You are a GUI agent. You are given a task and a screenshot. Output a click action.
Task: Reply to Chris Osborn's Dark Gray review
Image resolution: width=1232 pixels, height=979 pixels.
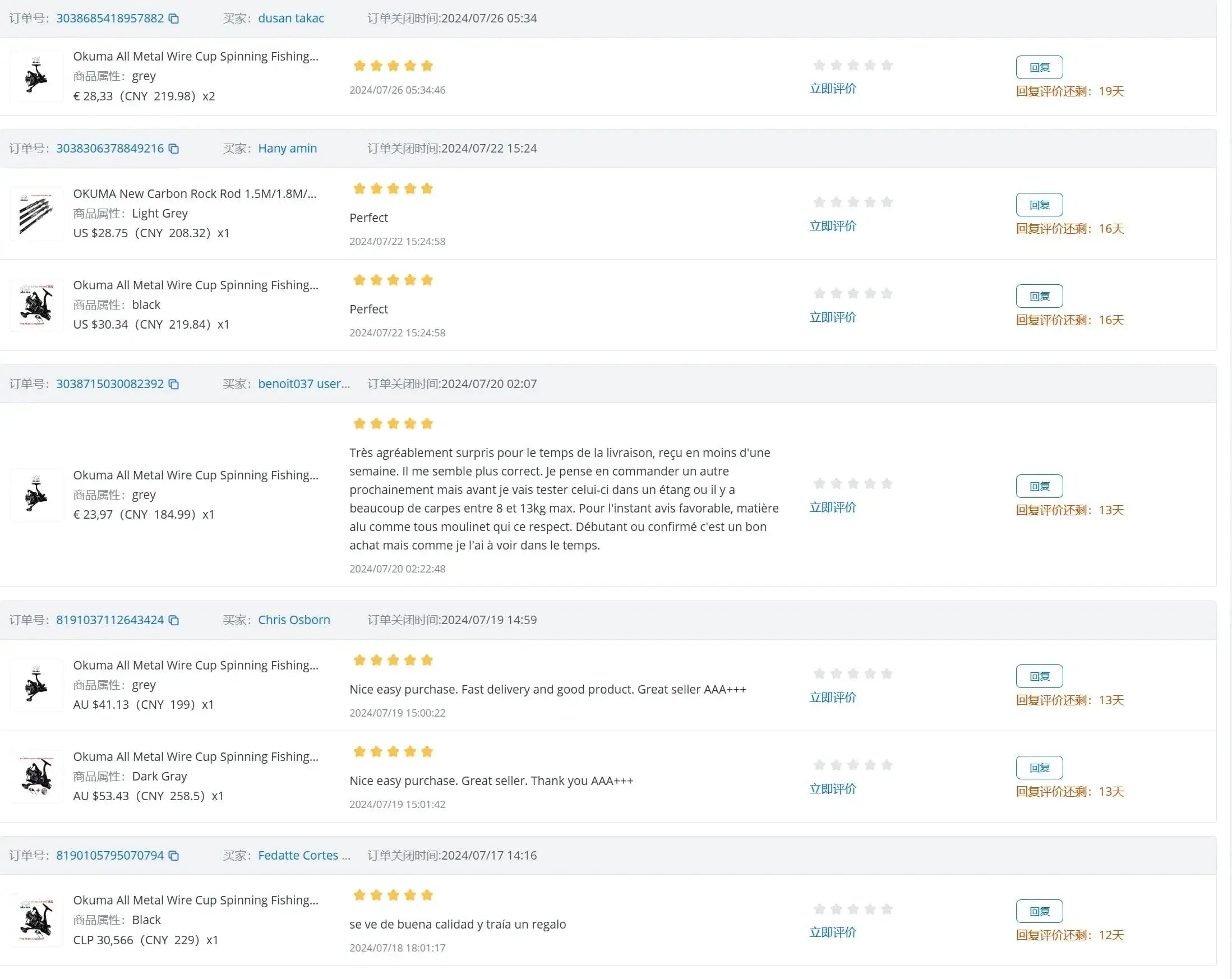(1039, 768)
